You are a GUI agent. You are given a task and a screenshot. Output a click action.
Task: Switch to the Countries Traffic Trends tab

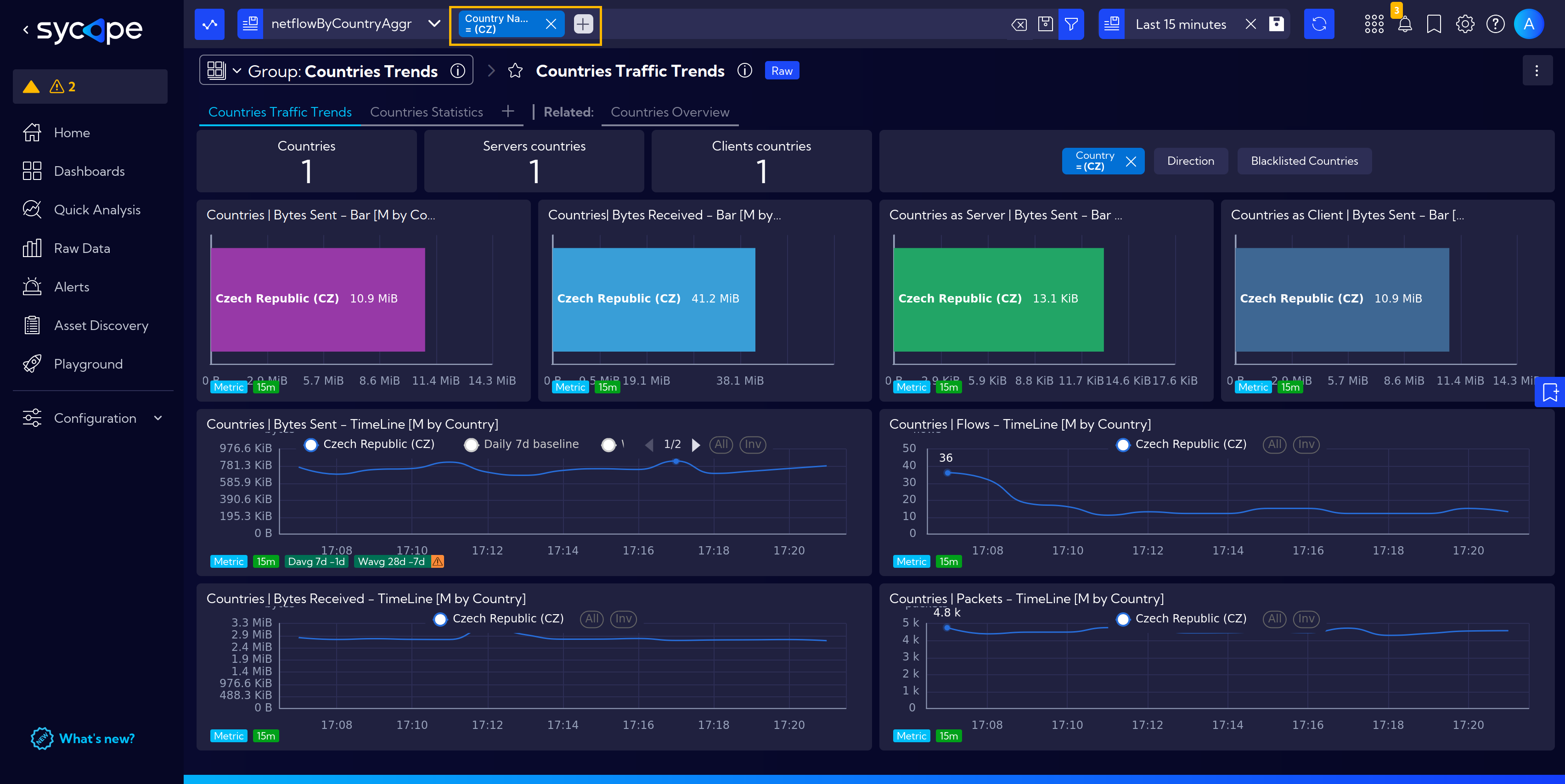280,112
